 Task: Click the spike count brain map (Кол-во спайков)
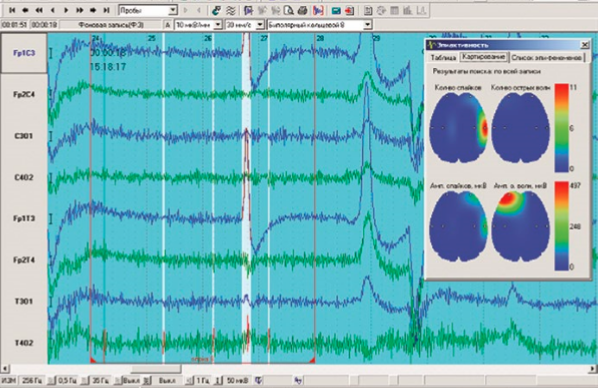458,128
